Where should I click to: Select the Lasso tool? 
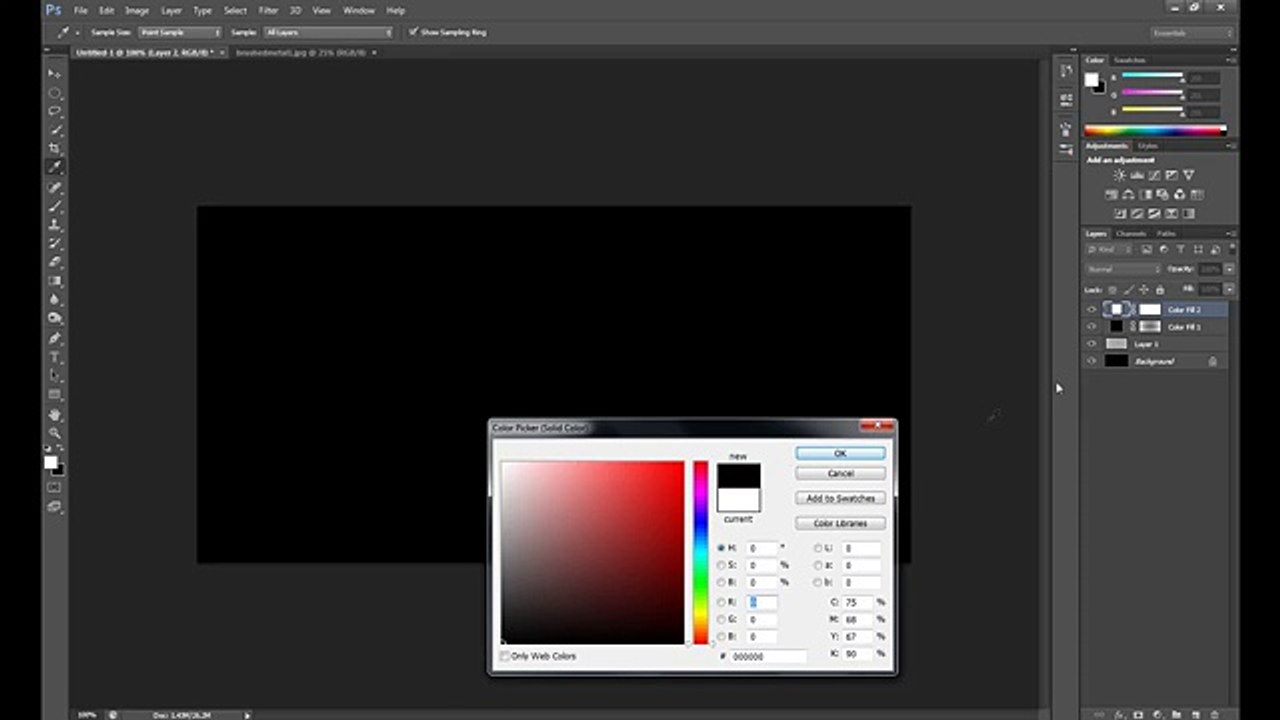[x=55, y=111]
